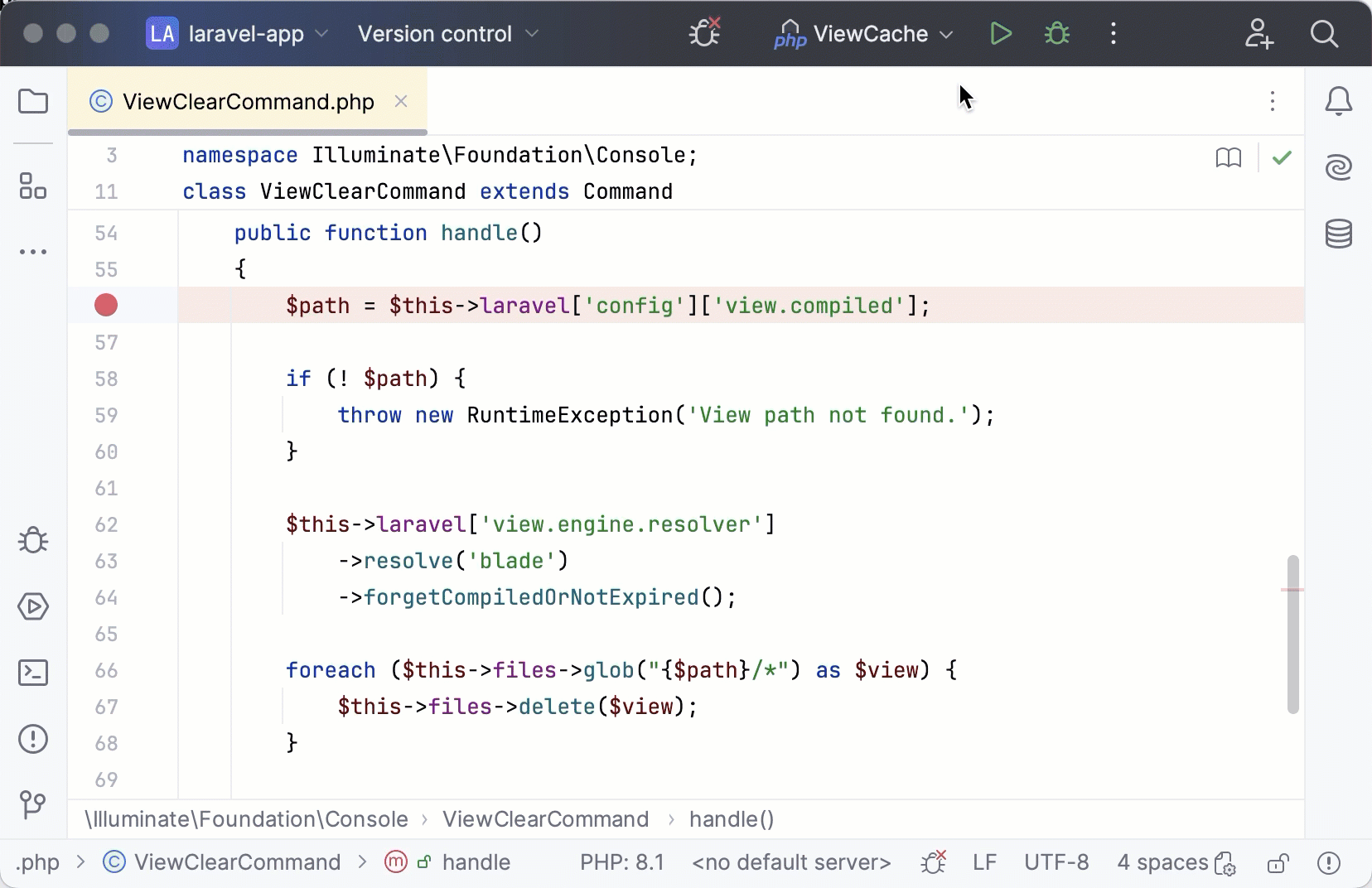Open the Notifications bell panel
1372x888 pixels.
[x=1338, y=102]
